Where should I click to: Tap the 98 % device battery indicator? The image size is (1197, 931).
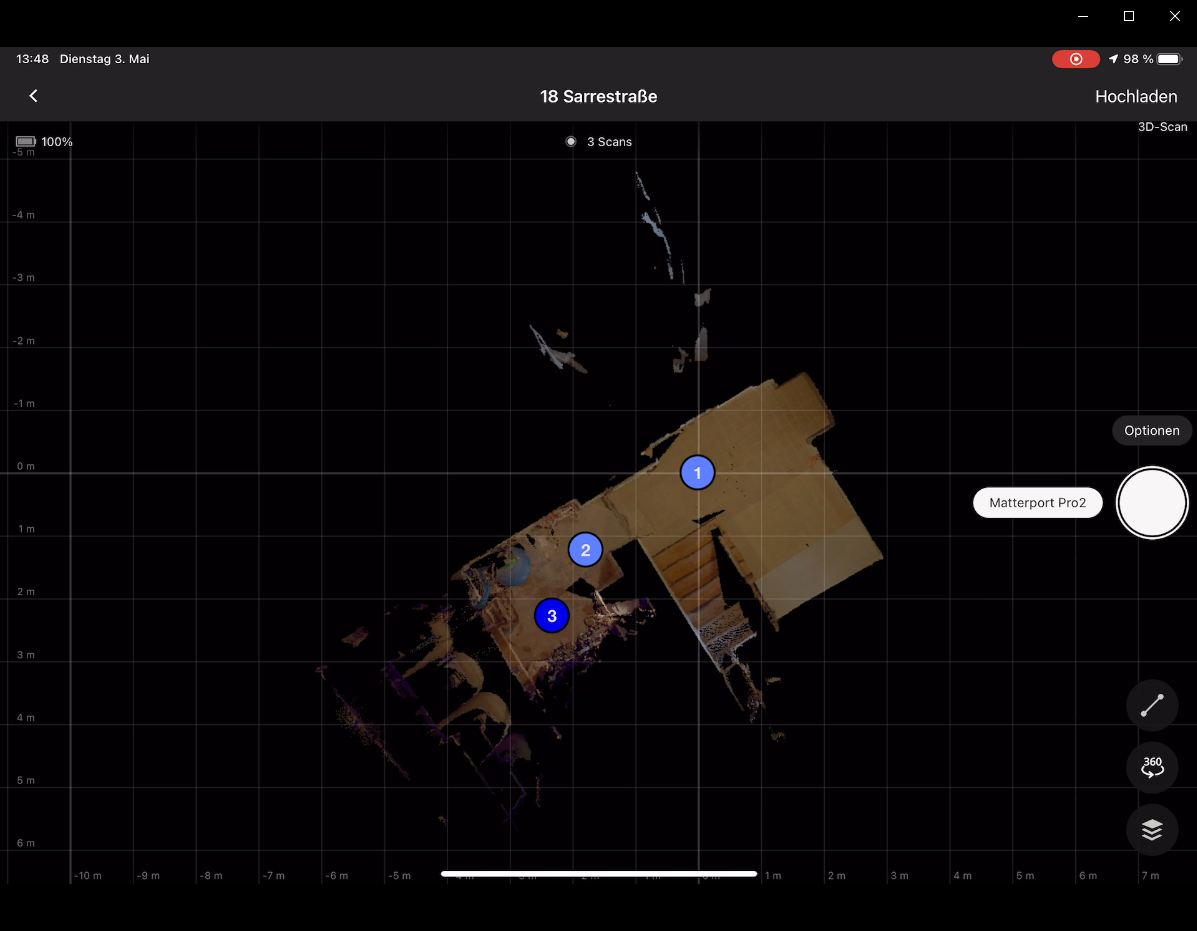tap(1152, 59)
